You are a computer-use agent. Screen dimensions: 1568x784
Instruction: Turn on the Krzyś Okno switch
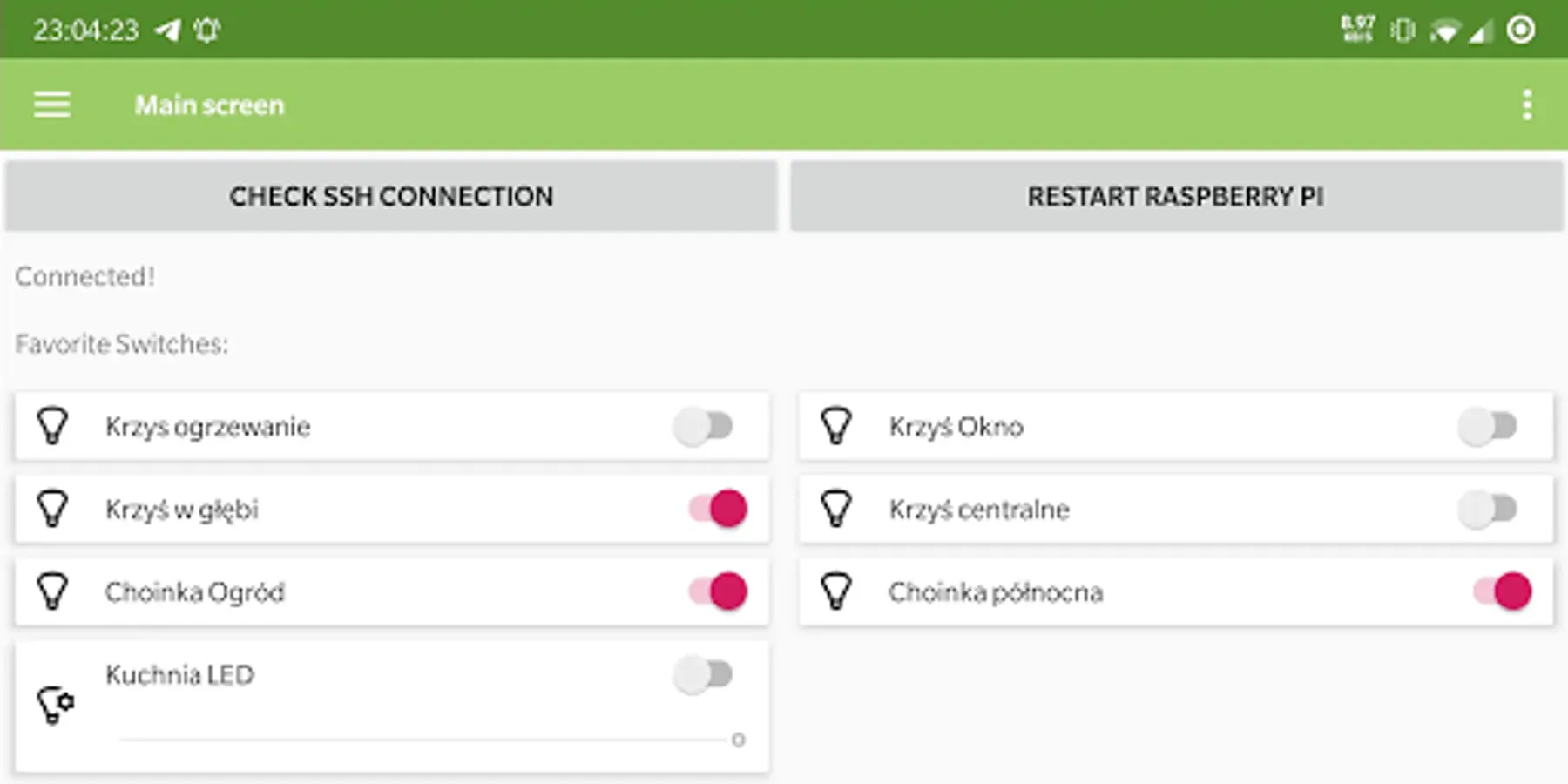point(1488,427)
